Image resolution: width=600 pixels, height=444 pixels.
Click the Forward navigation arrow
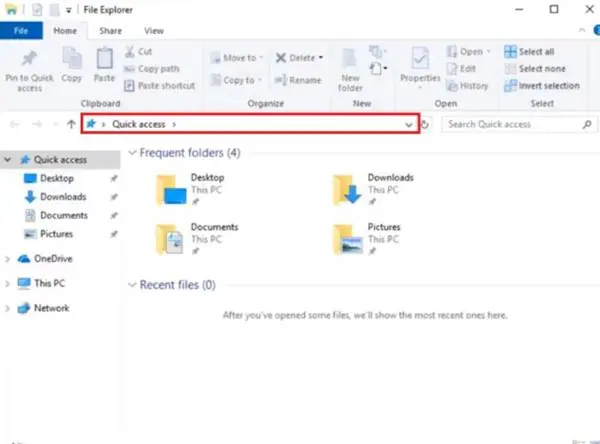(37, 124)
